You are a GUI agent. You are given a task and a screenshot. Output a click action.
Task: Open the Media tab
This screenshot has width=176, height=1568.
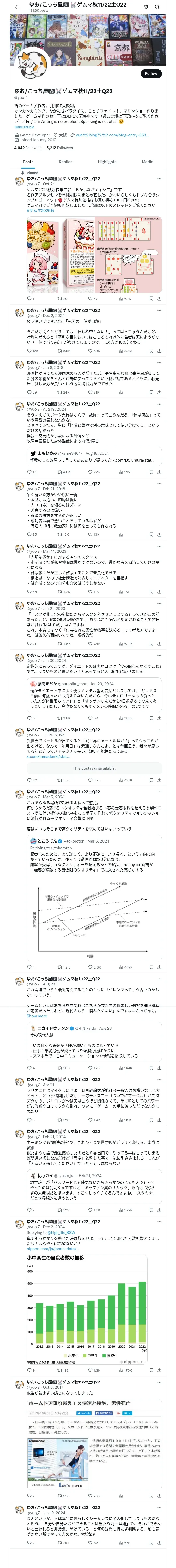[x=148, y=162]
